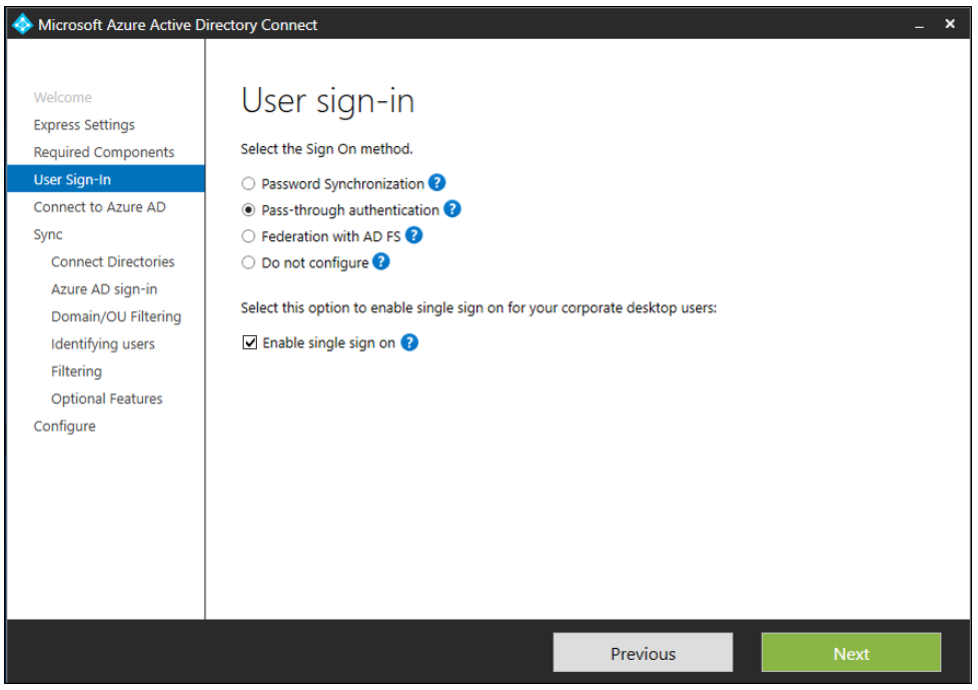Choose the Do not configure option
Screen dimensions: 978x690
248,263
